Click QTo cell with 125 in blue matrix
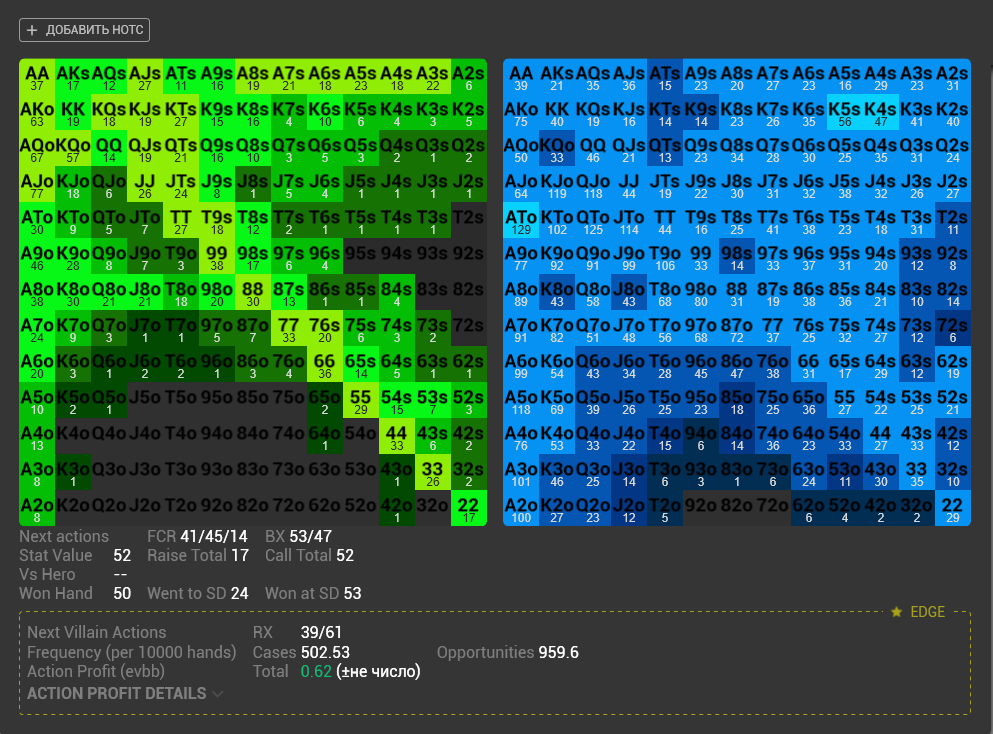 [x=593, y=220]
